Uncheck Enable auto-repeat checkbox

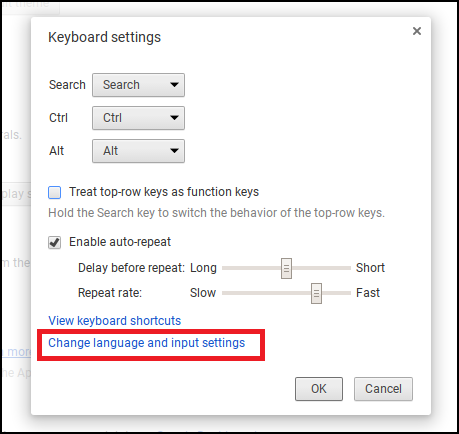click(x=54, y=242)
